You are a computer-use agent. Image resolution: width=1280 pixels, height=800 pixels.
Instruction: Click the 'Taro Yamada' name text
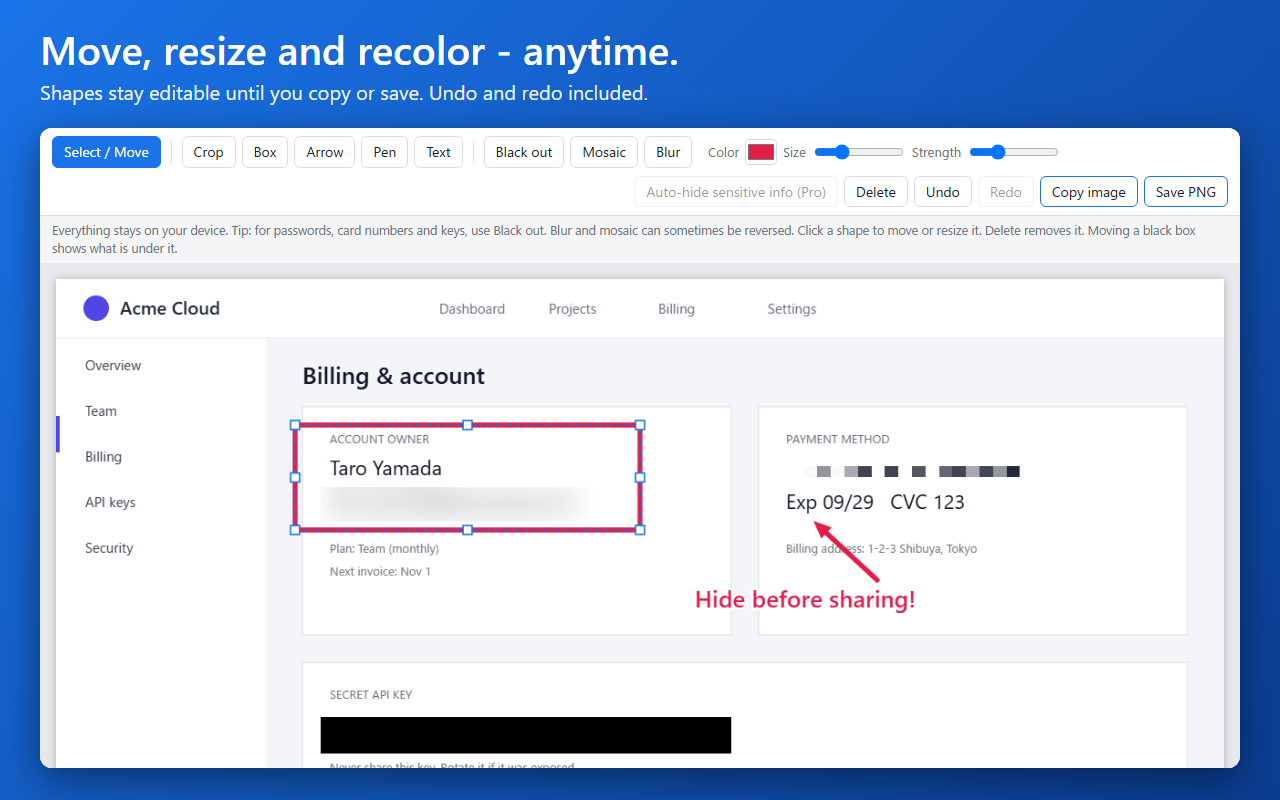click(386, 468)
